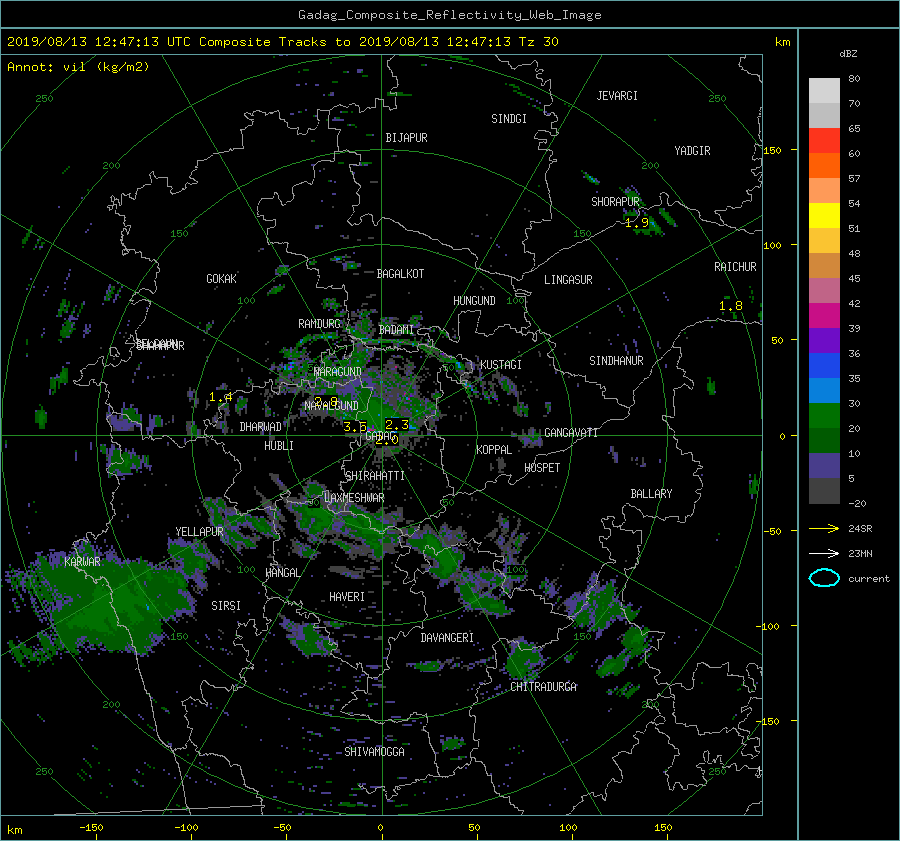Click the YELLAPUR city label
This screenshot has height=841, width=900.
click(x=199, y=532)
